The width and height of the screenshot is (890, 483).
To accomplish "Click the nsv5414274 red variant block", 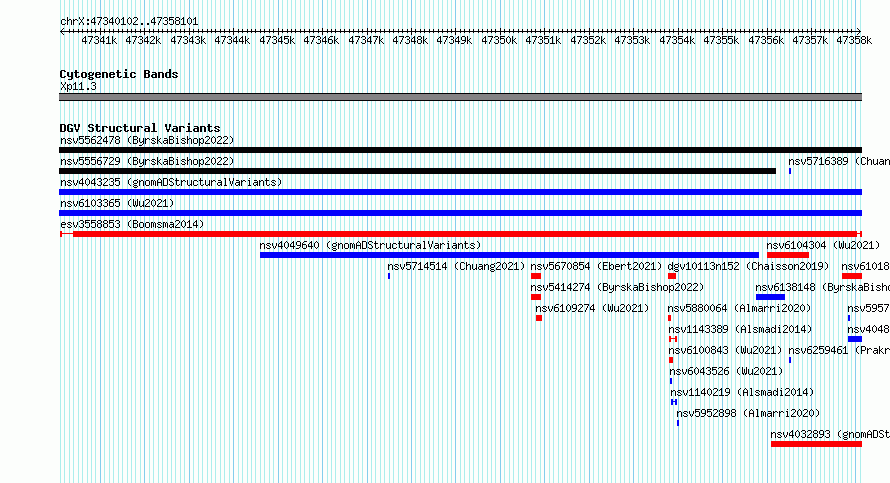I will coord(536,297).
